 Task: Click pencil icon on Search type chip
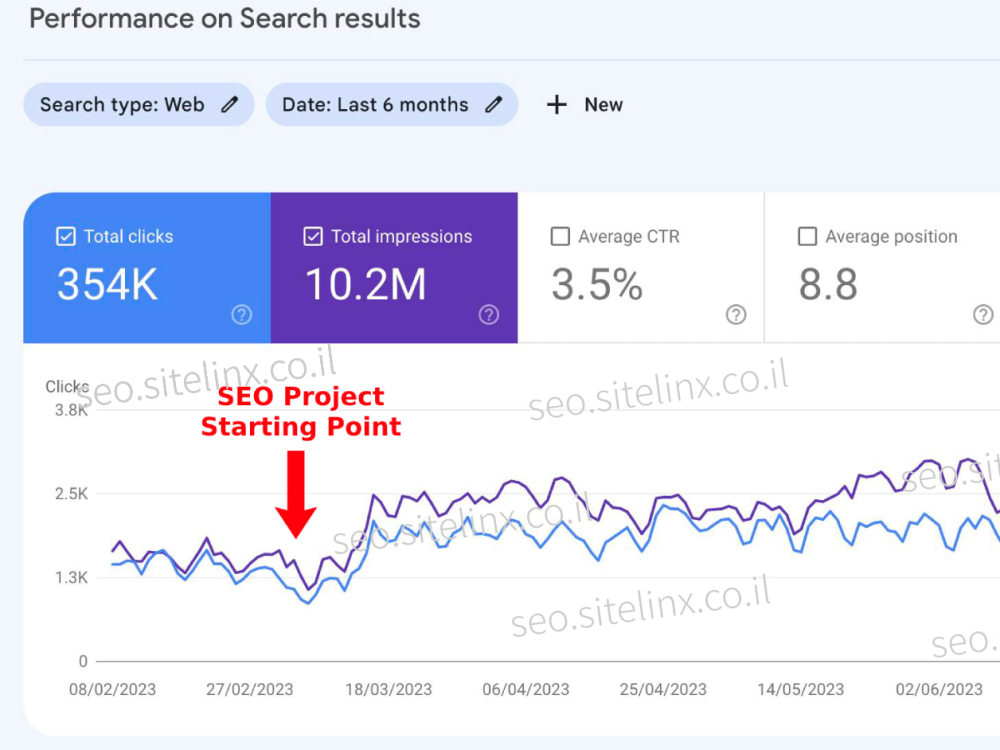(x=230, y=105)
